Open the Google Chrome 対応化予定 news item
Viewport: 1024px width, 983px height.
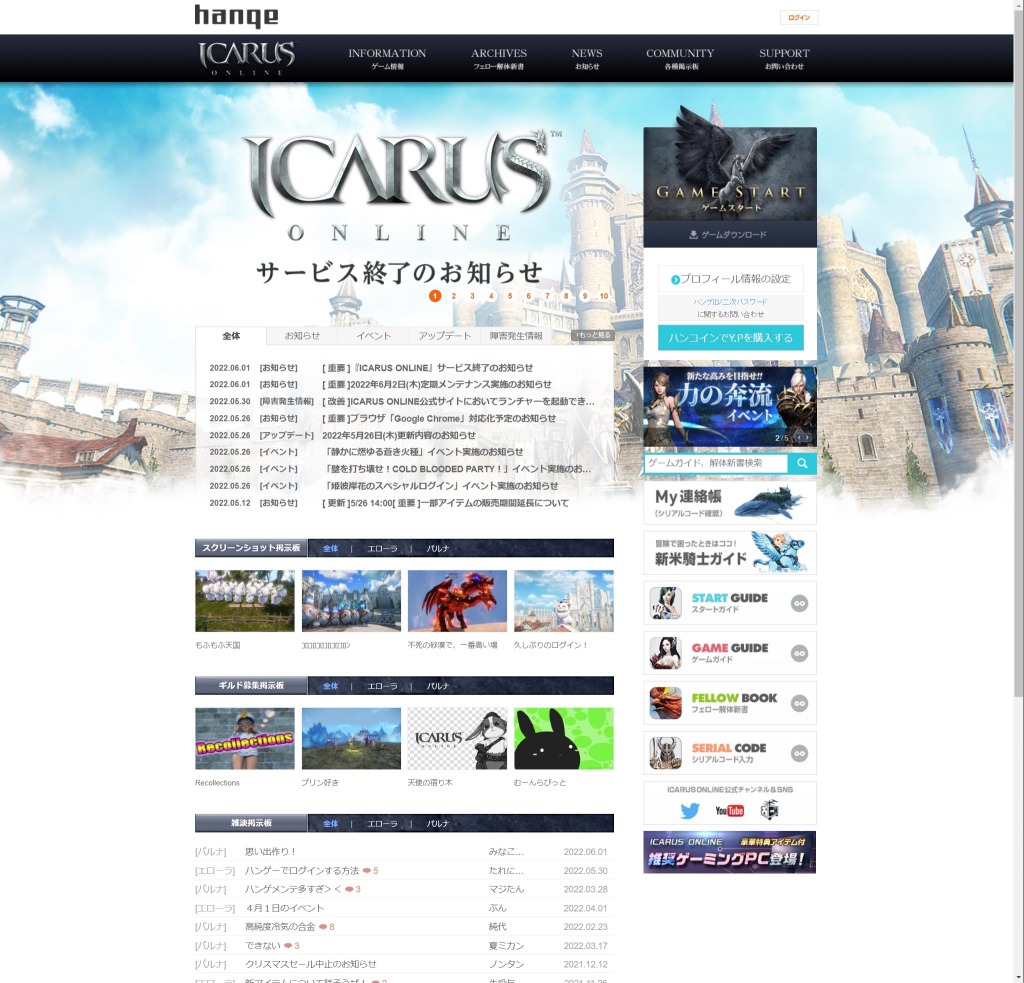(x=439, y=418)
